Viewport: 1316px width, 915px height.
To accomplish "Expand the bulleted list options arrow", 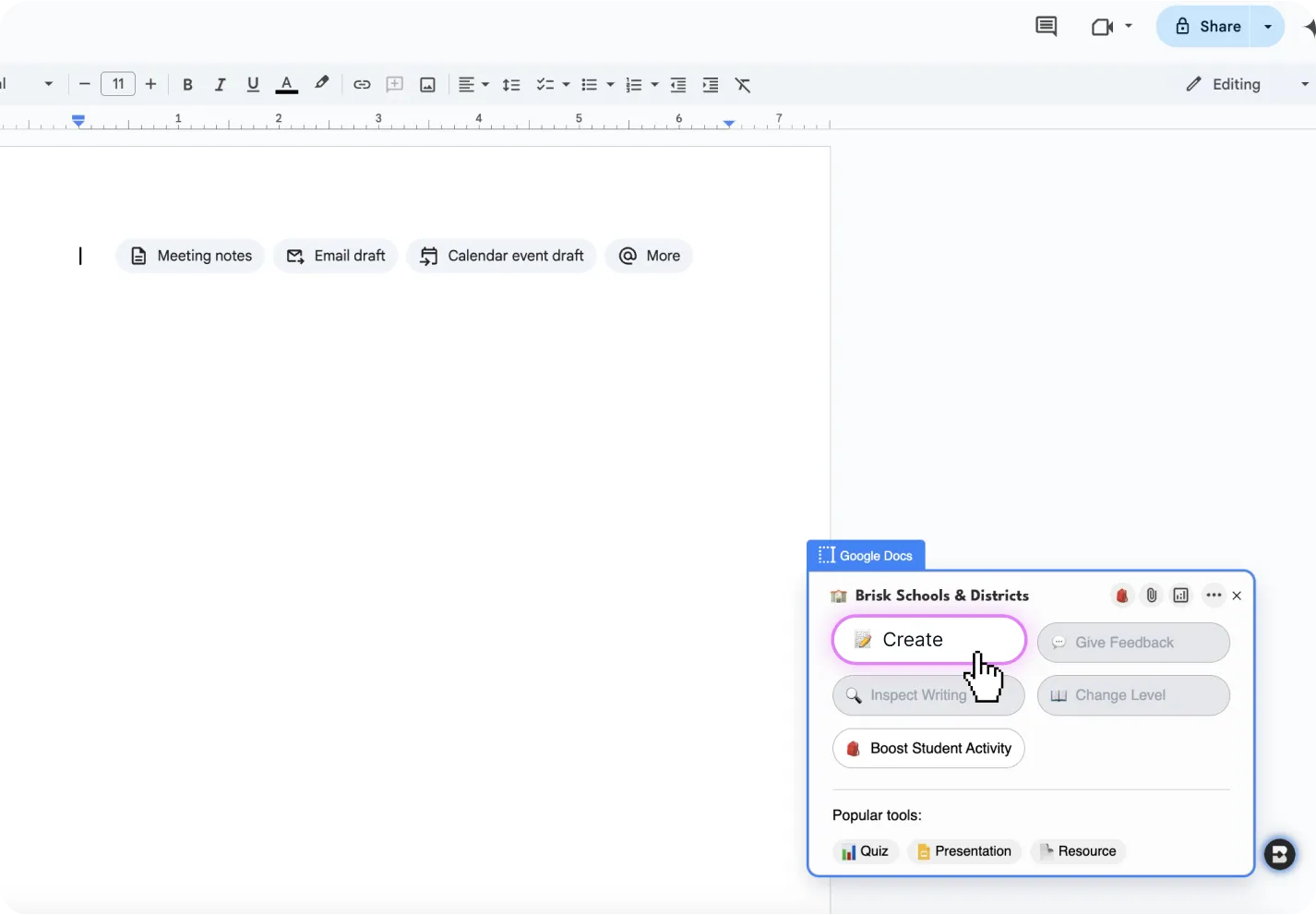I will point(610,85).
